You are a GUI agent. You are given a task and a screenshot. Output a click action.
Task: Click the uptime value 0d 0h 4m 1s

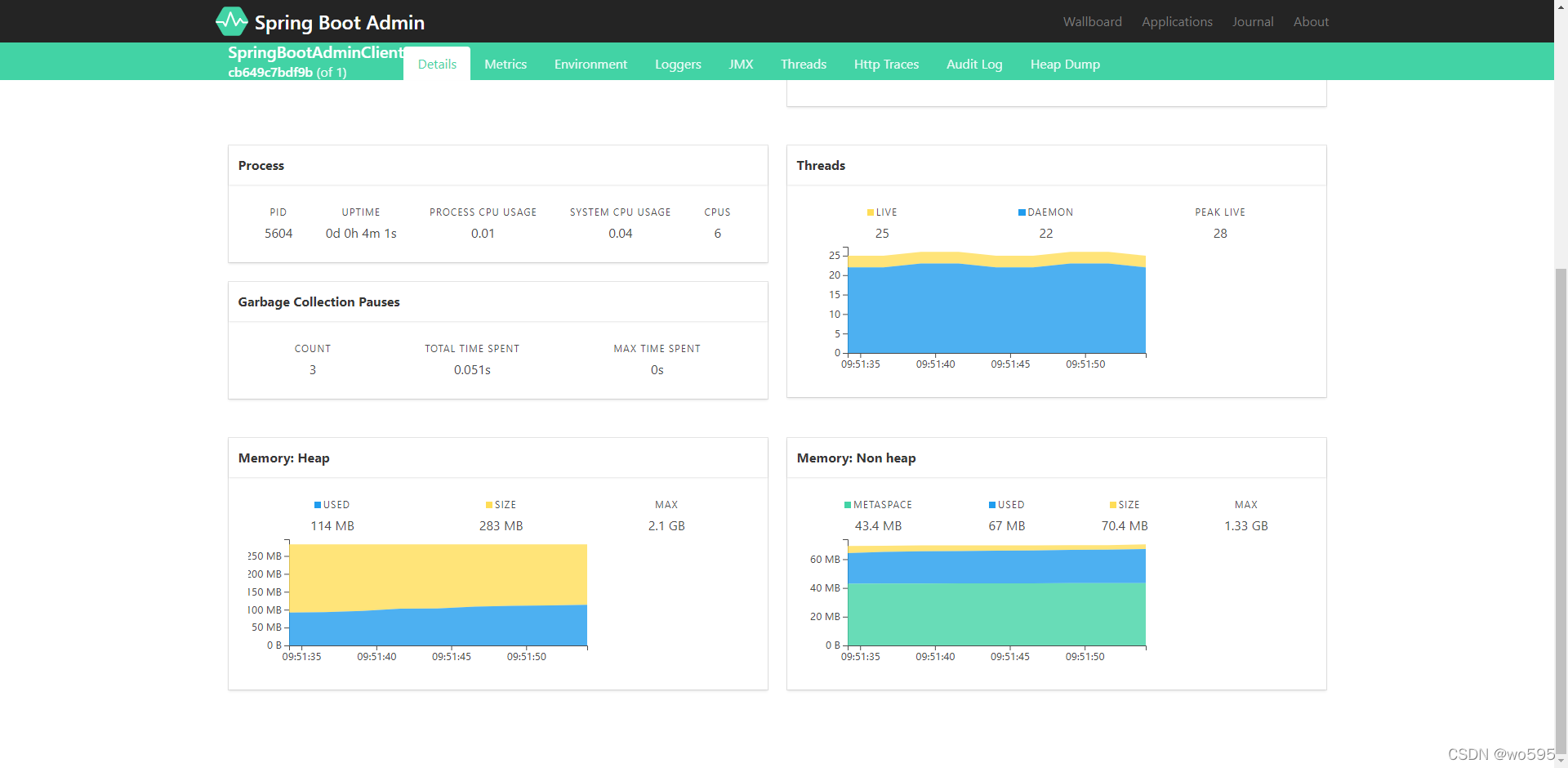click(361, 234)
